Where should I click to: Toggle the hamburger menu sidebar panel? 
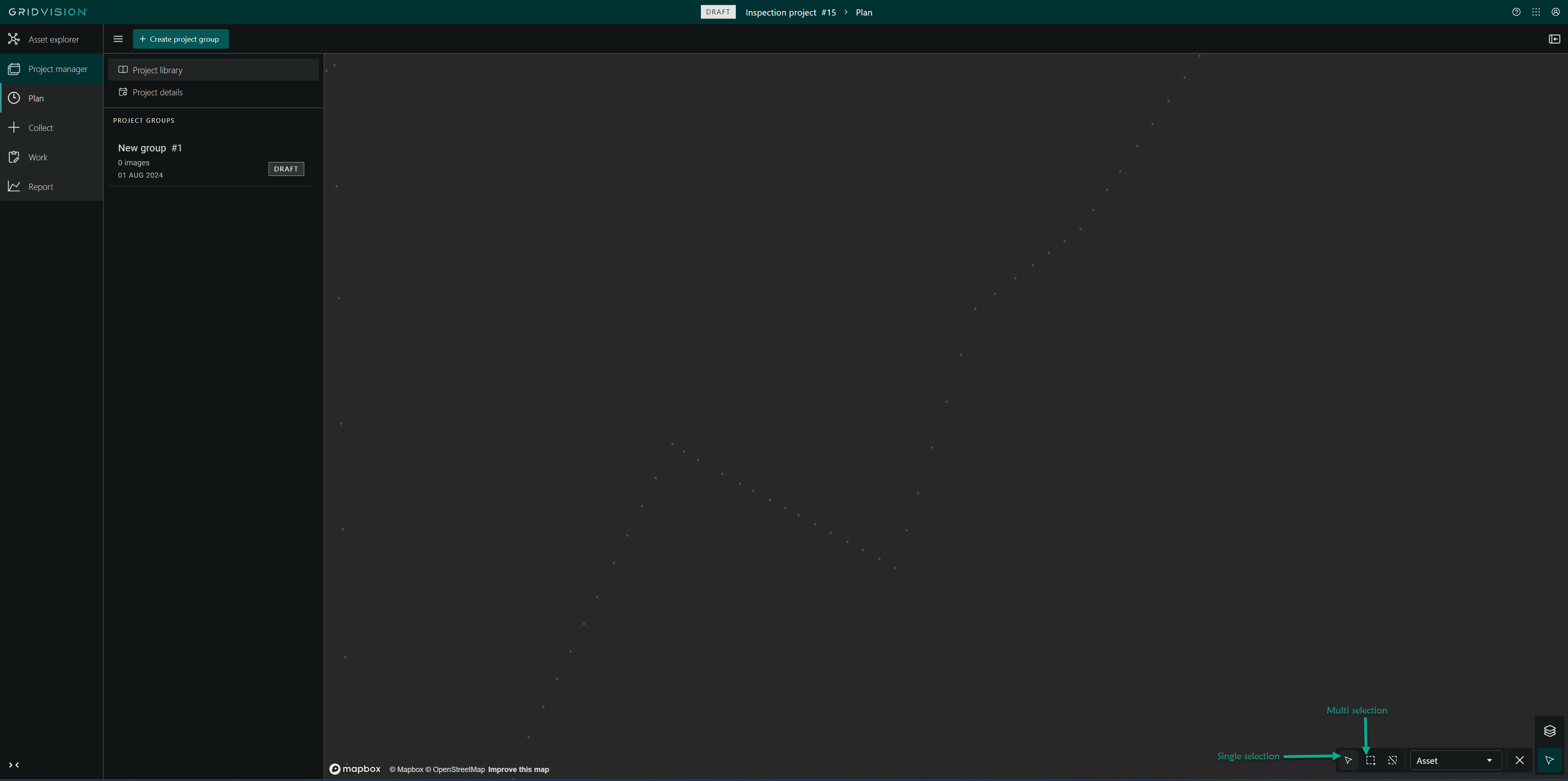(x=118, y=39)
